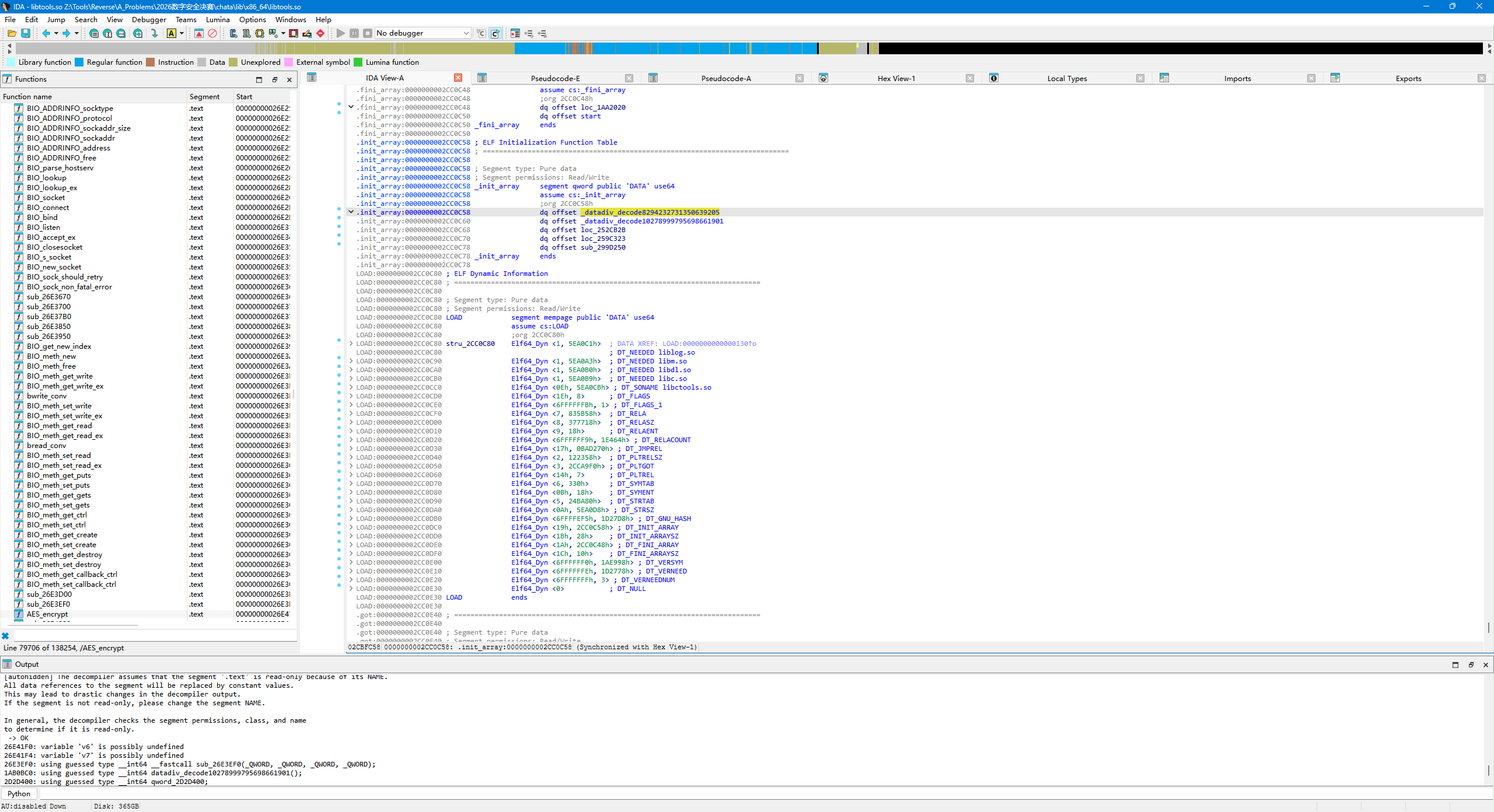Click the Open file folder icon
This screenshot has height=812, width=1494.
coord(12,33)
